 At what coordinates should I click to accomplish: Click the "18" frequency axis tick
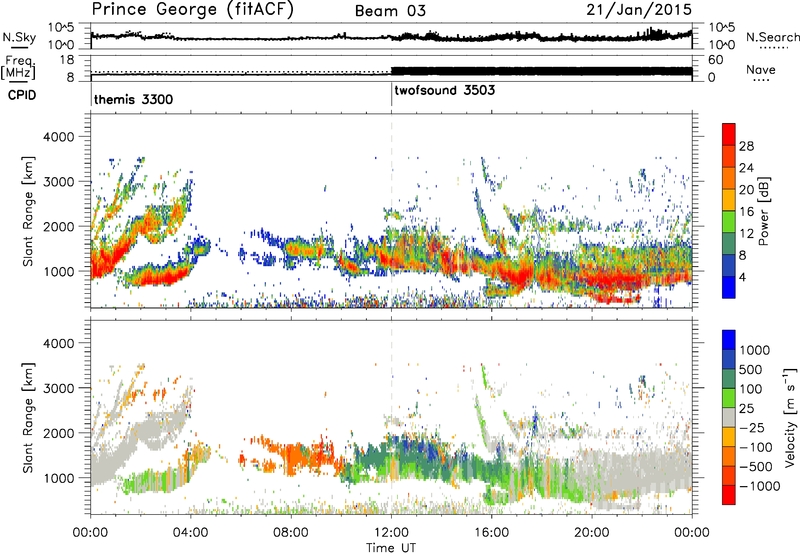tap(66, 60)
